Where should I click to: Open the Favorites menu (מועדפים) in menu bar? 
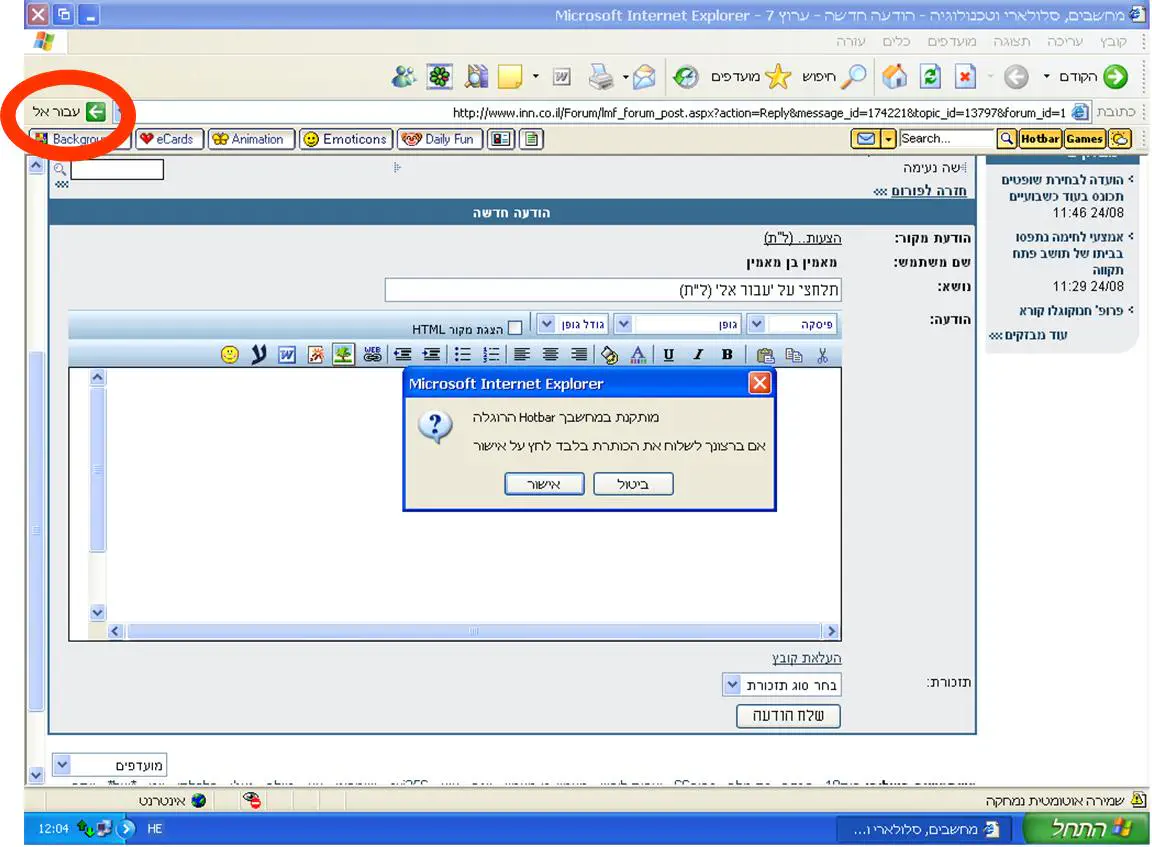951,42
